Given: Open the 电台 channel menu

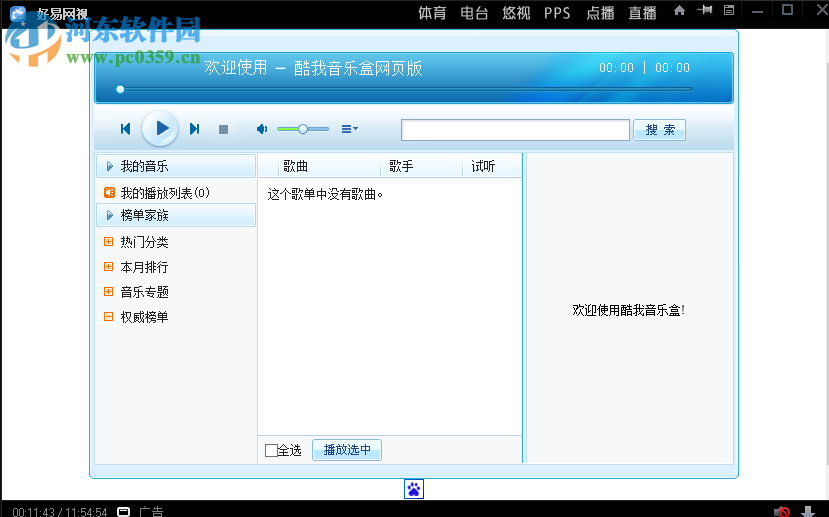Looking at the screenshot, I should [474, 13].
